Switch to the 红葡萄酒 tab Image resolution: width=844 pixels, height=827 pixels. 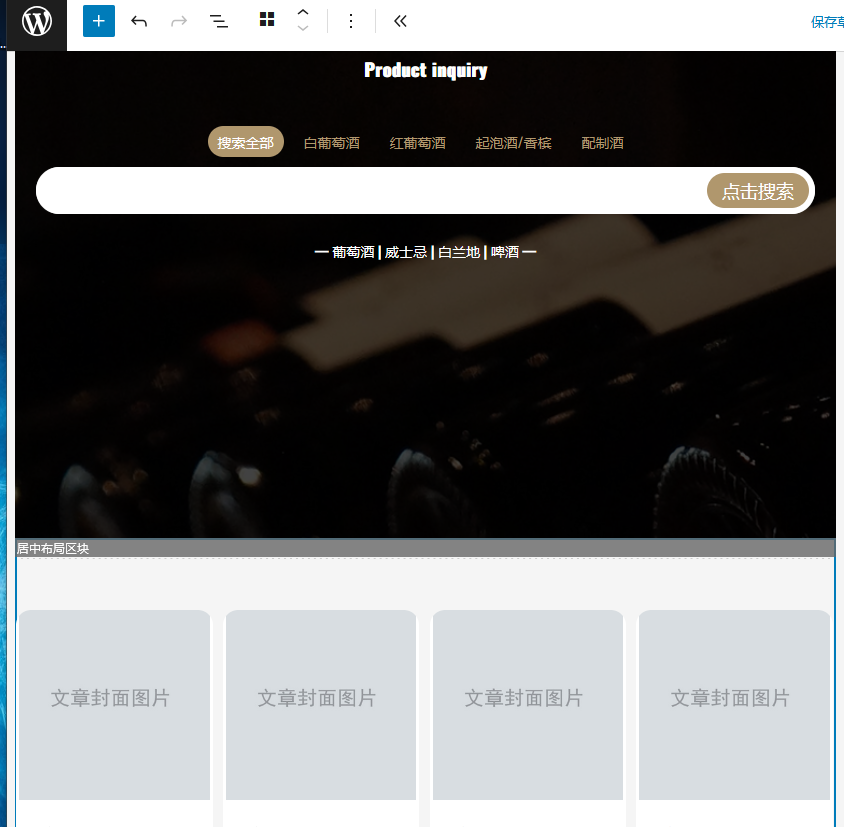[x=418, y=143]
